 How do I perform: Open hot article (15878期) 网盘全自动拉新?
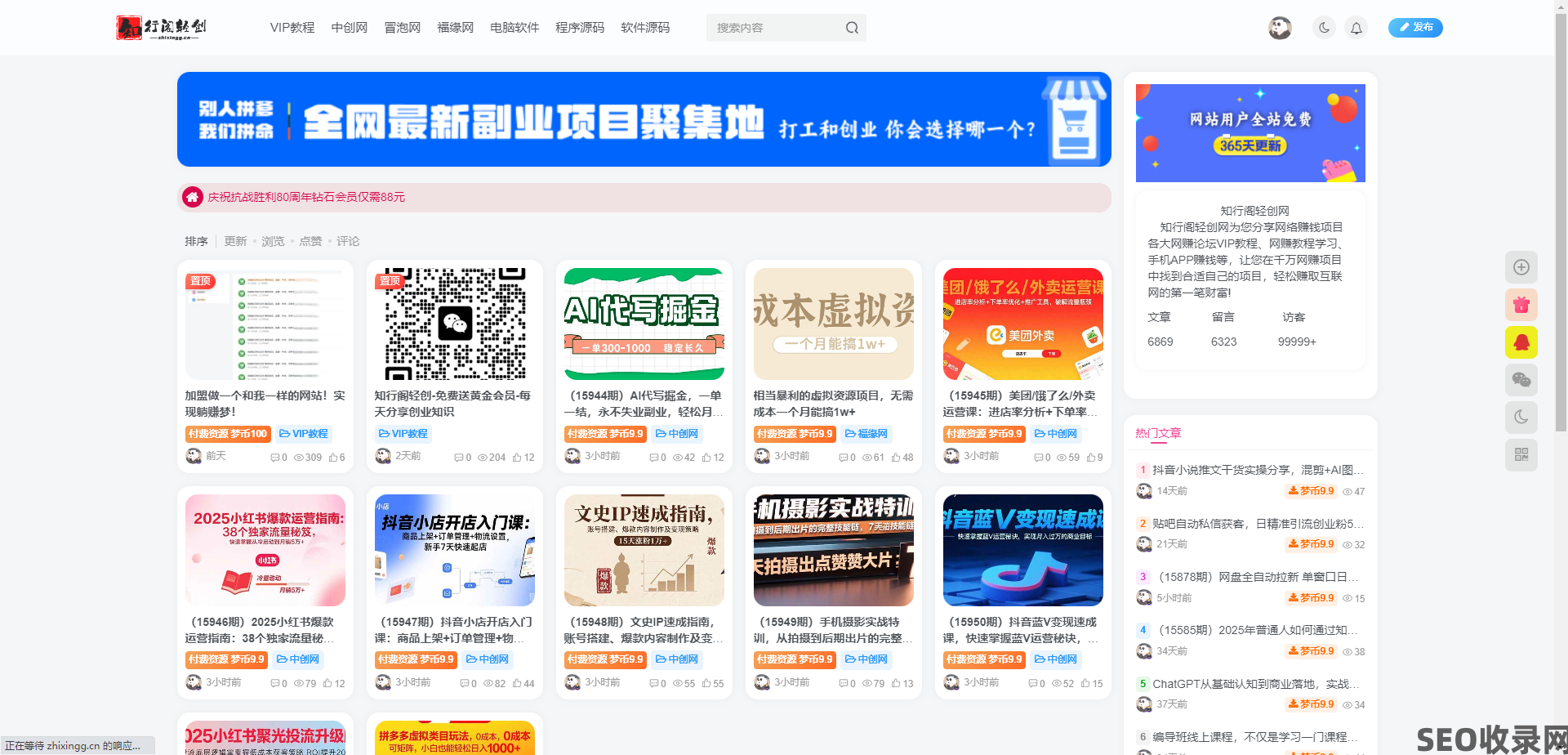[x=1258, y=577]
